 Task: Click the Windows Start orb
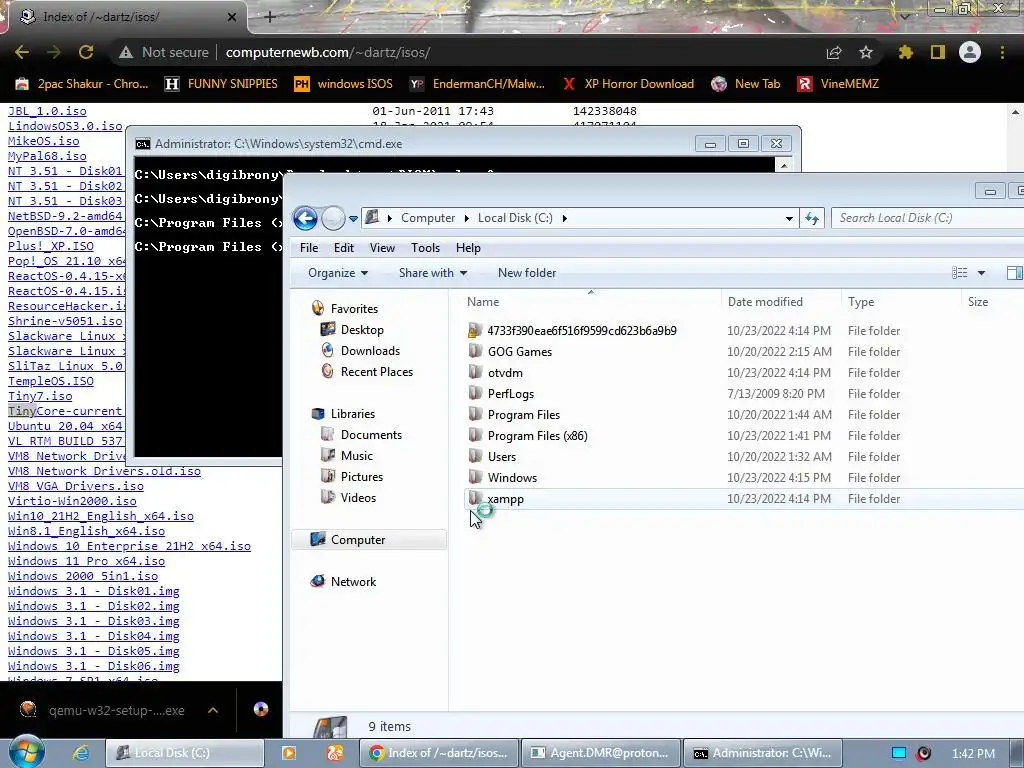coord(26,752)
